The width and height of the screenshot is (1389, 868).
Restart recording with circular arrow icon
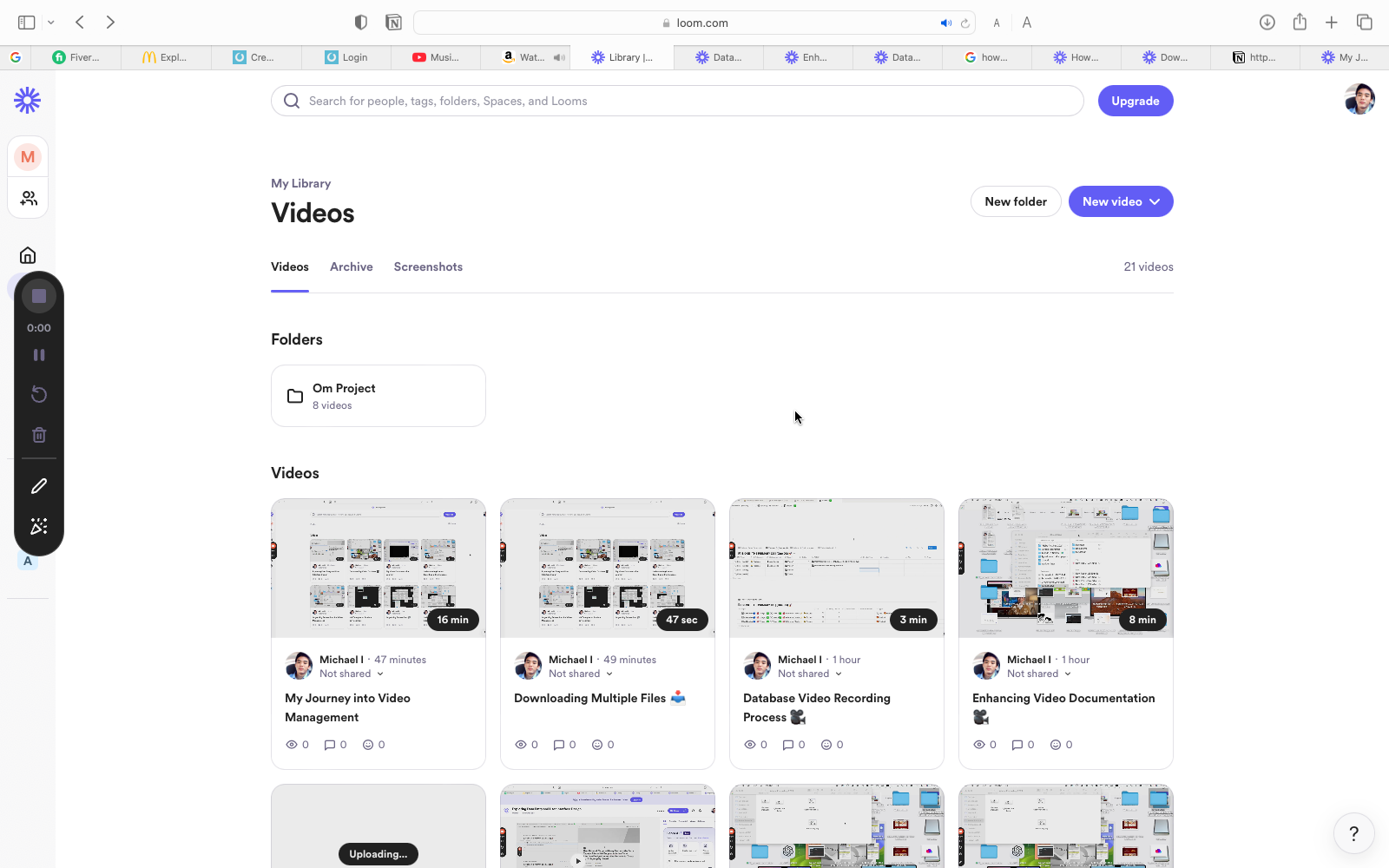pyautogui.click(x=39, y=395)
